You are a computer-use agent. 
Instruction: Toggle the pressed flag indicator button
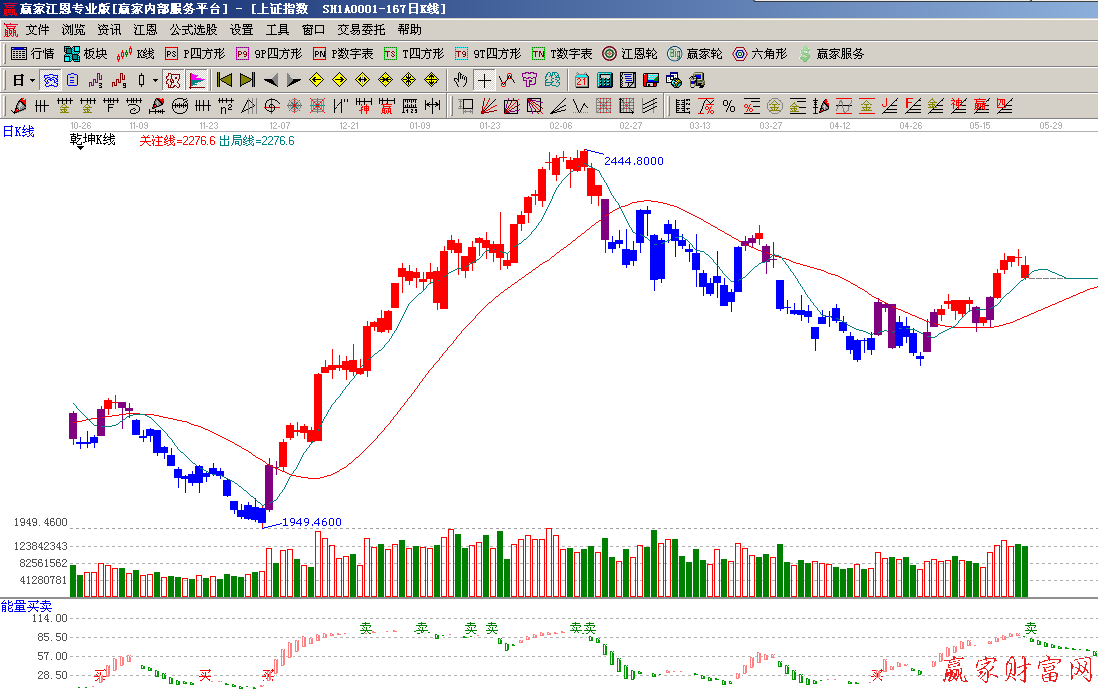pyautogui.click(x=197, y=80)
